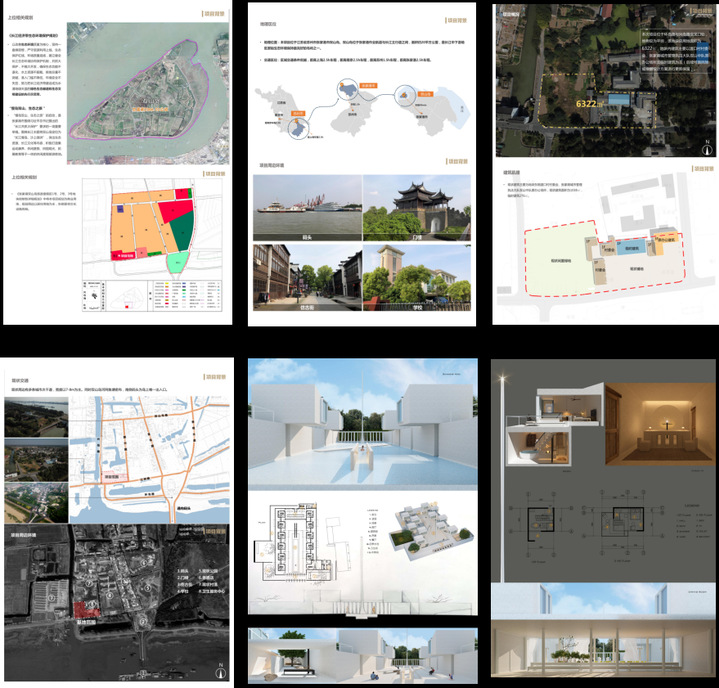Click the numbered legend list on the black-and-white satellite map
Screen dimensions: 719x688
(x=201, y=581)
